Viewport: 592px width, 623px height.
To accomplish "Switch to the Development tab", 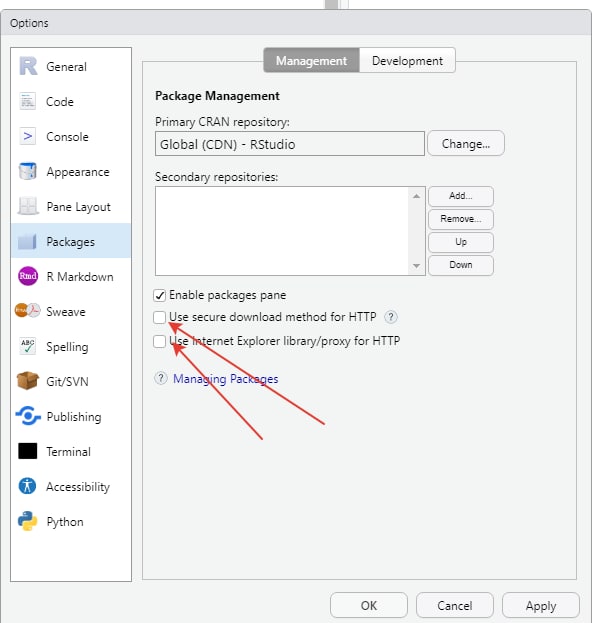I will pos(407,60).
